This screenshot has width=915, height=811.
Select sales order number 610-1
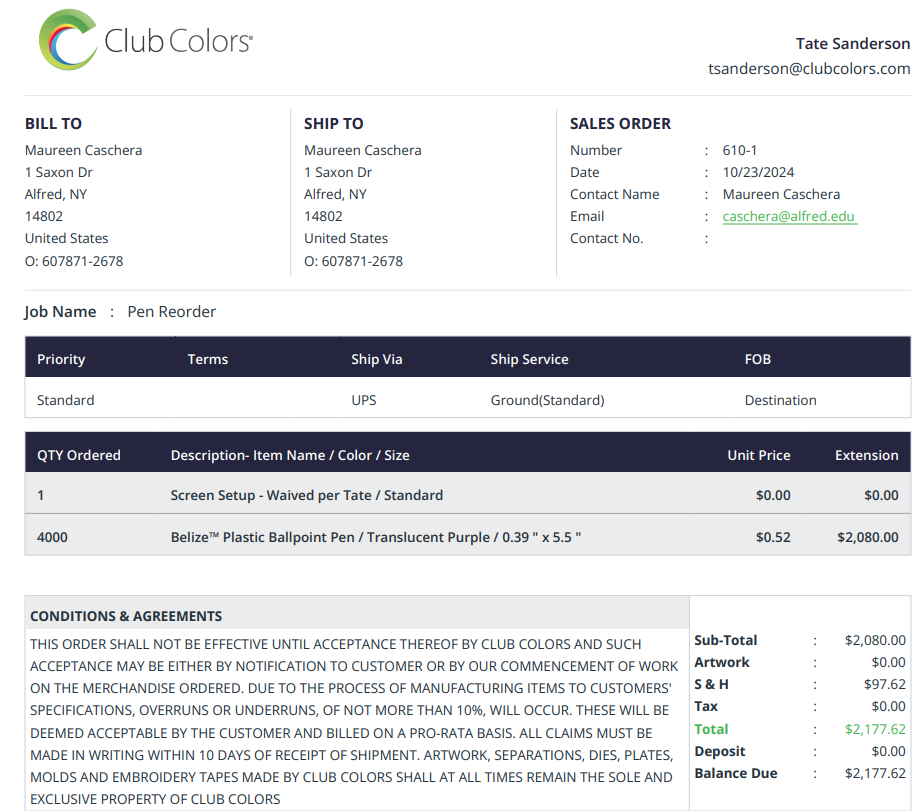(739, 151)
